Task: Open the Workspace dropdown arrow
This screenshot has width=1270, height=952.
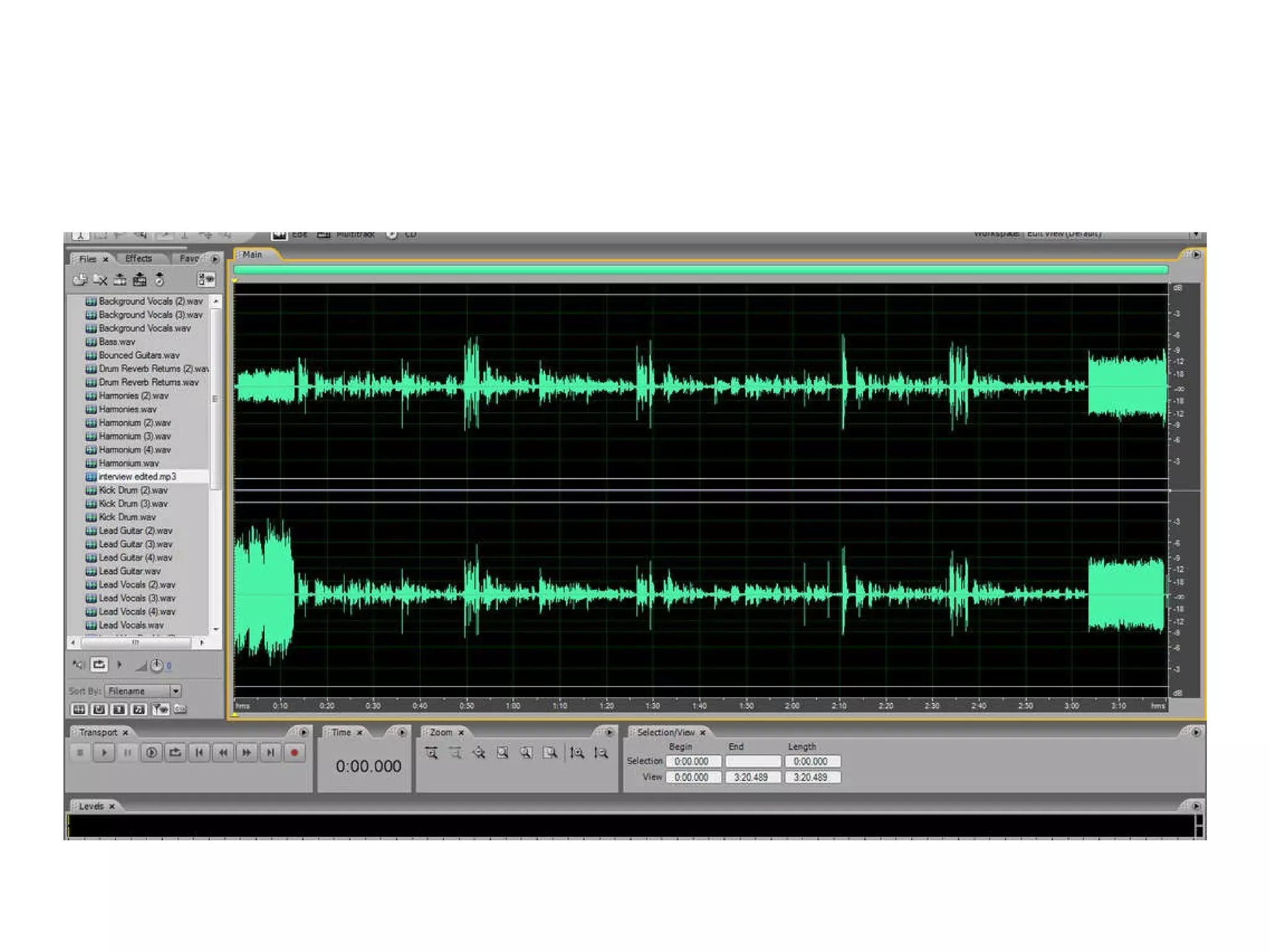Action: point(1194,234)
